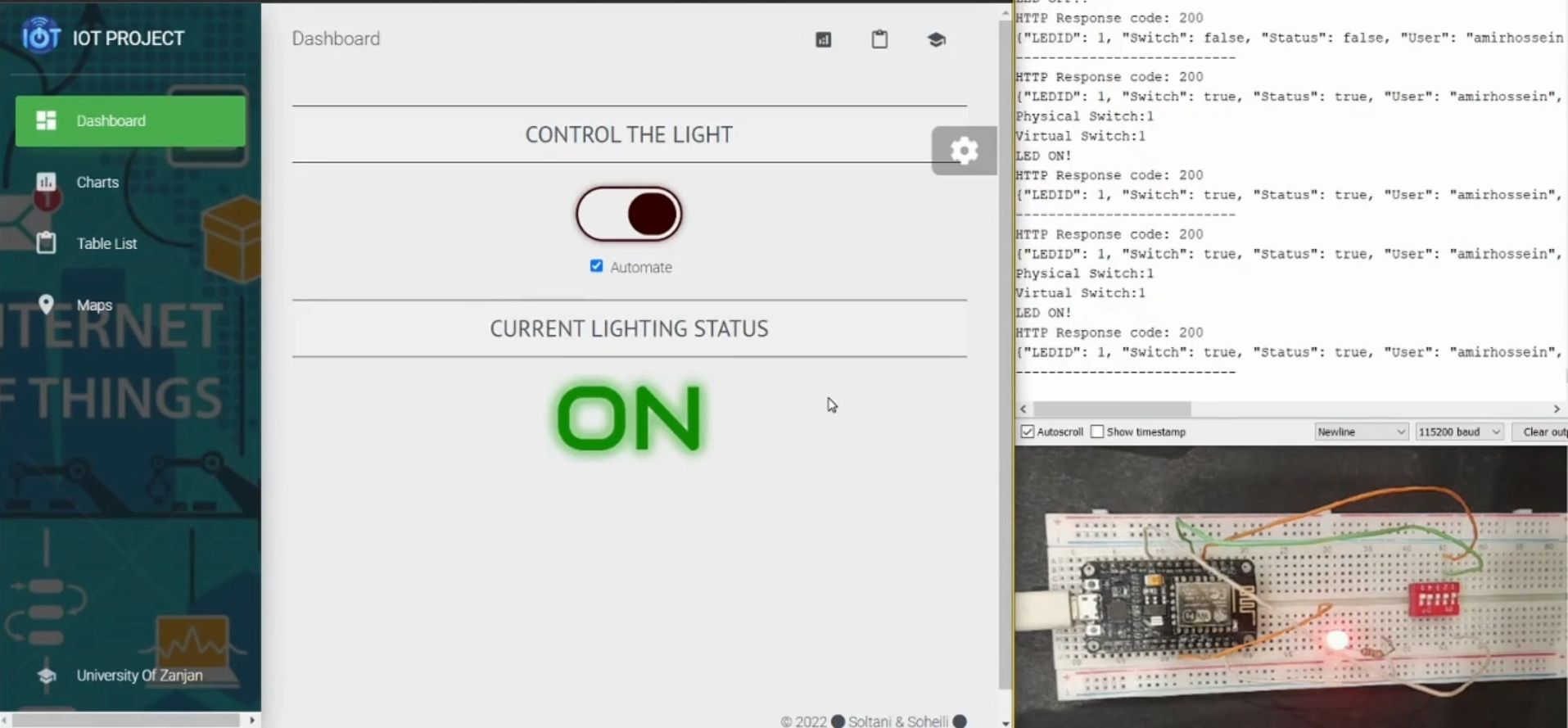The height and width of the screenshot is (728, 1568).
Task: Open the Newline line-ending dropdown
Action: click(1360, 432)
